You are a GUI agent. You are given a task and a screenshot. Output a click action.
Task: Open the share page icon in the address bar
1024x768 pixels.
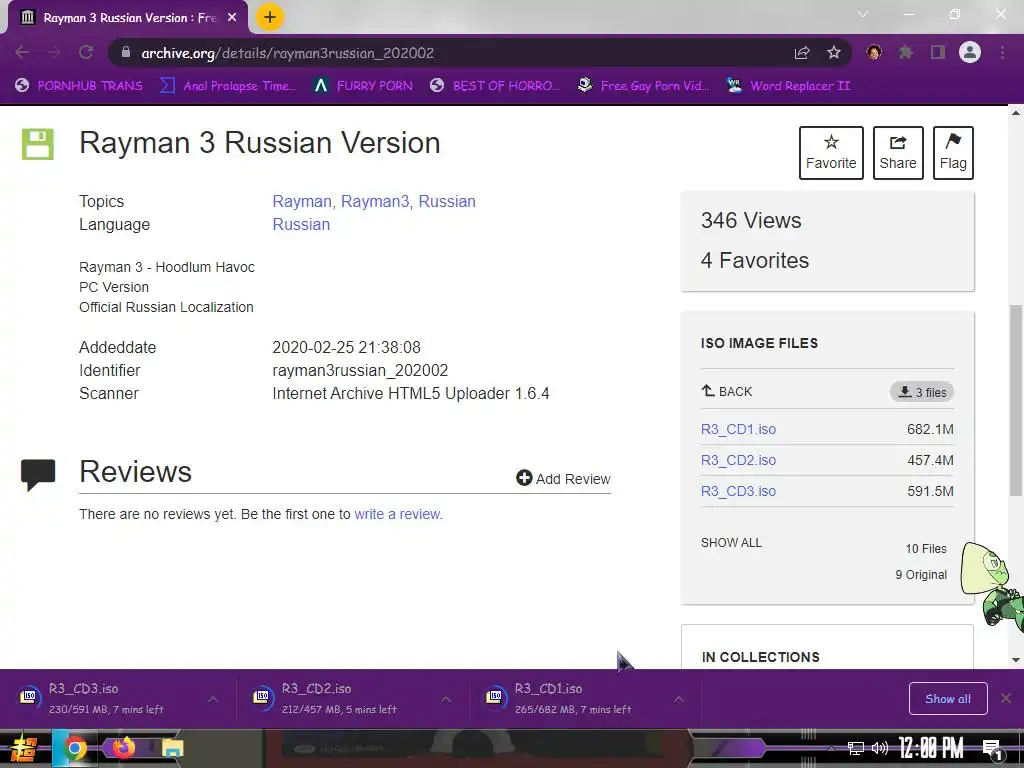(x=802, y=53)
